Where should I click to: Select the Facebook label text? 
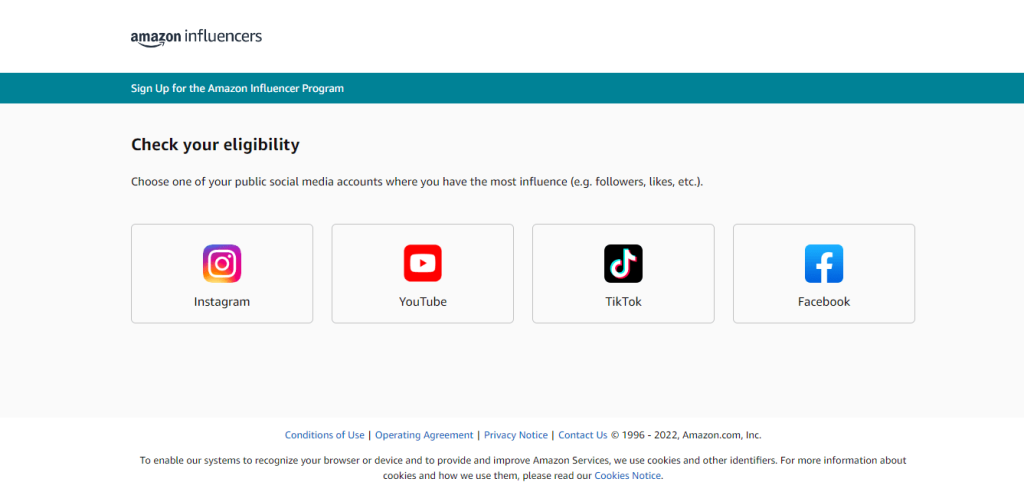[x=824, y=302]
